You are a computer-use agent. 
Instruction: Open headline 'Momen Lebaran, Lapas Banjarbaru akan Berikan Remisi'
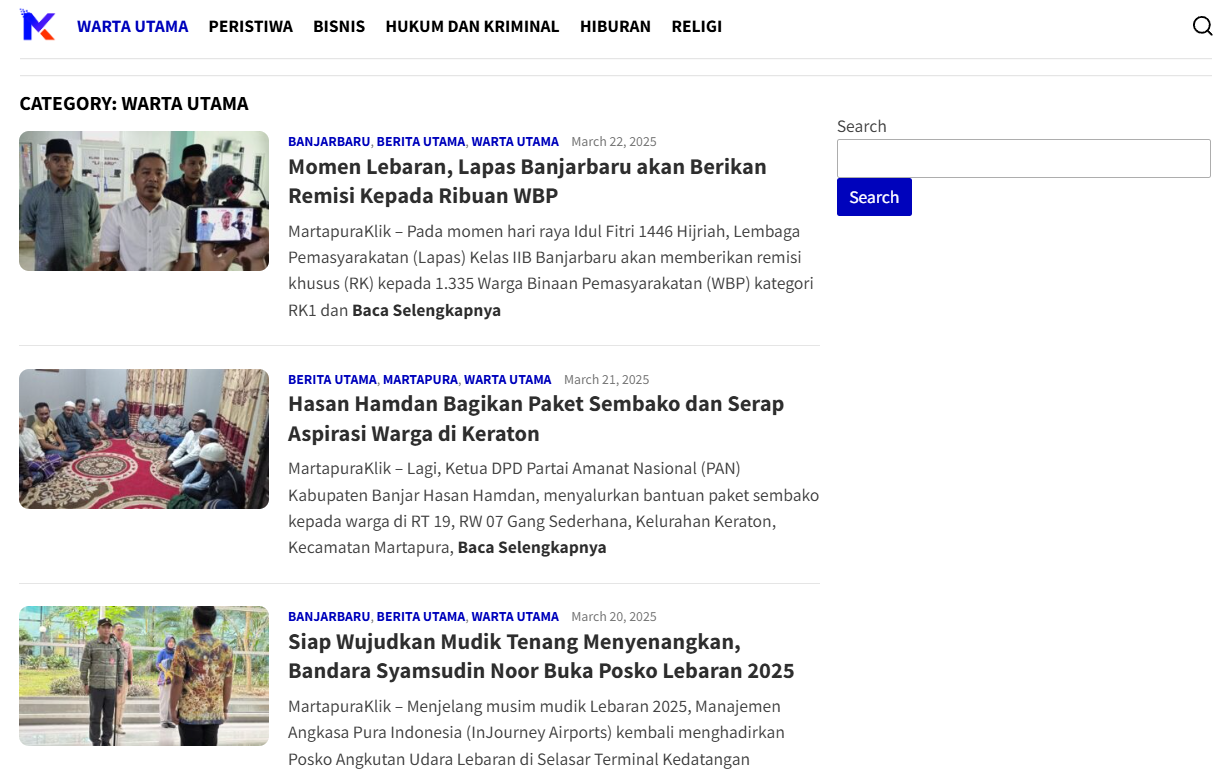[x=527, y=181]
